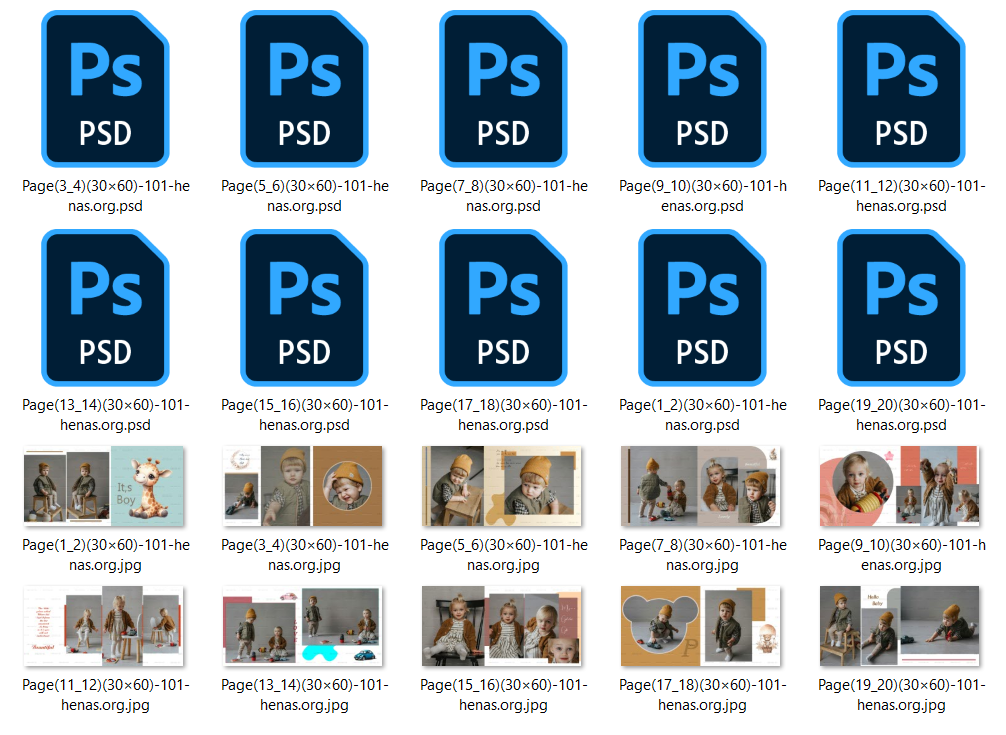Click filename Page(9_10)(30×60)-101-henas.org.psd
Viewport: 1006px width, 735px height.
[703, 196]
